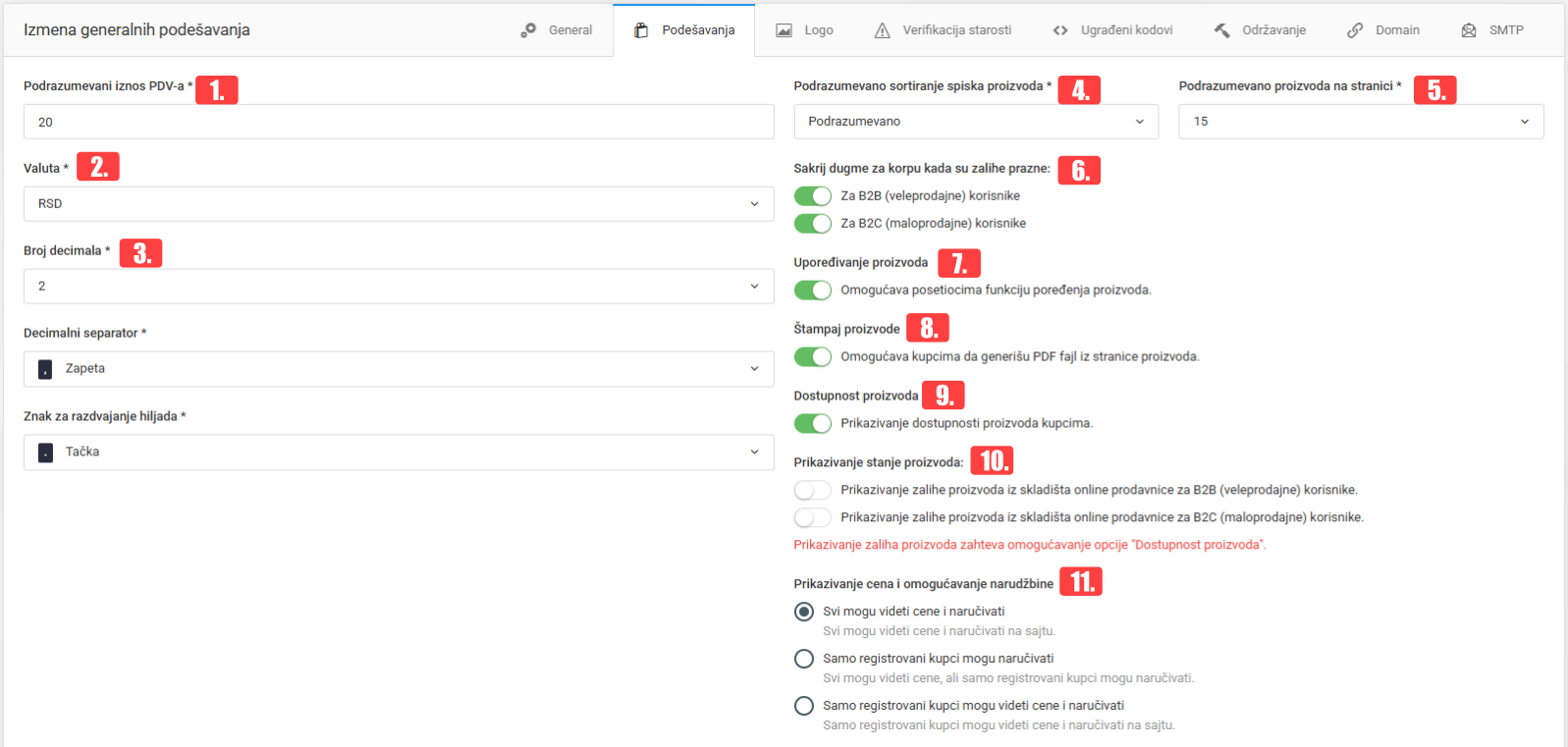The height and width of the screenshot is (747, 1568).
Task: Select 'Samo registrovani kupci mogu naručivati' radio
Action: click(x=803, y=659)
